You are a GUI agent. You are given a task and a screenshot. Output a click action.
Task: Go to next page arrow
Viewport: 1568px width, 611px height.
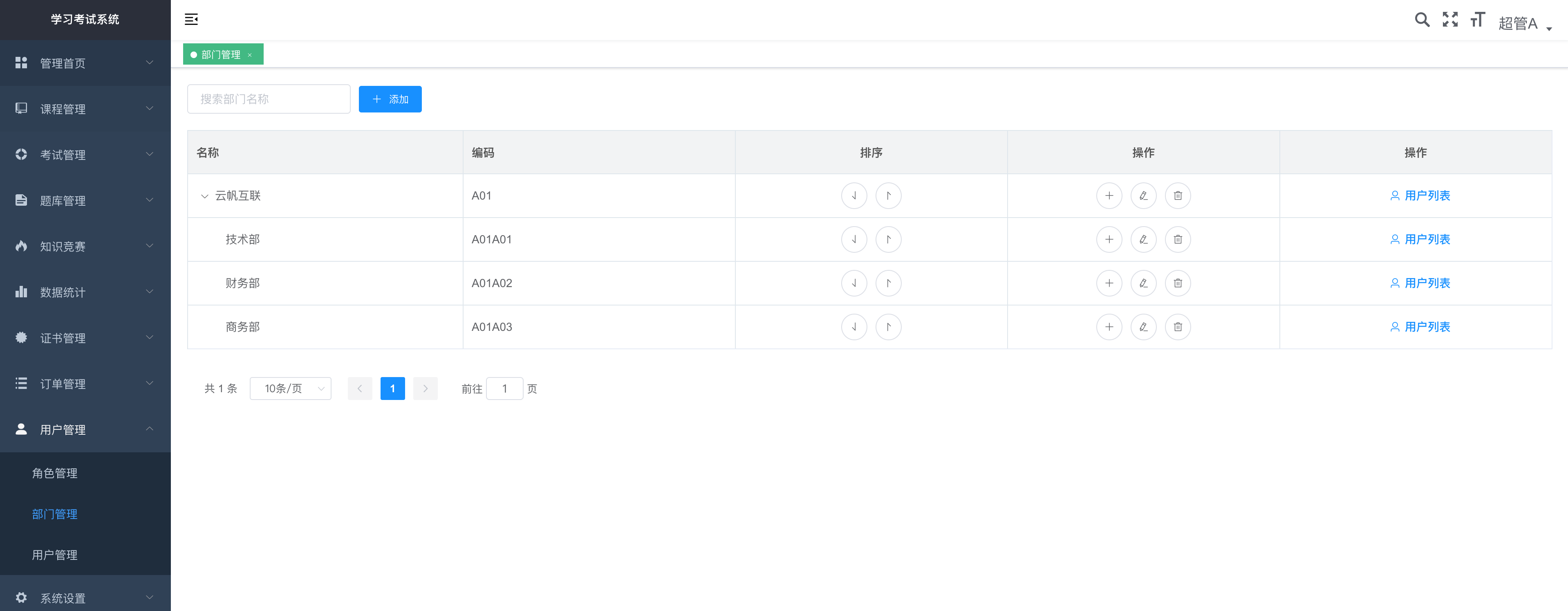tap(426, 389)
